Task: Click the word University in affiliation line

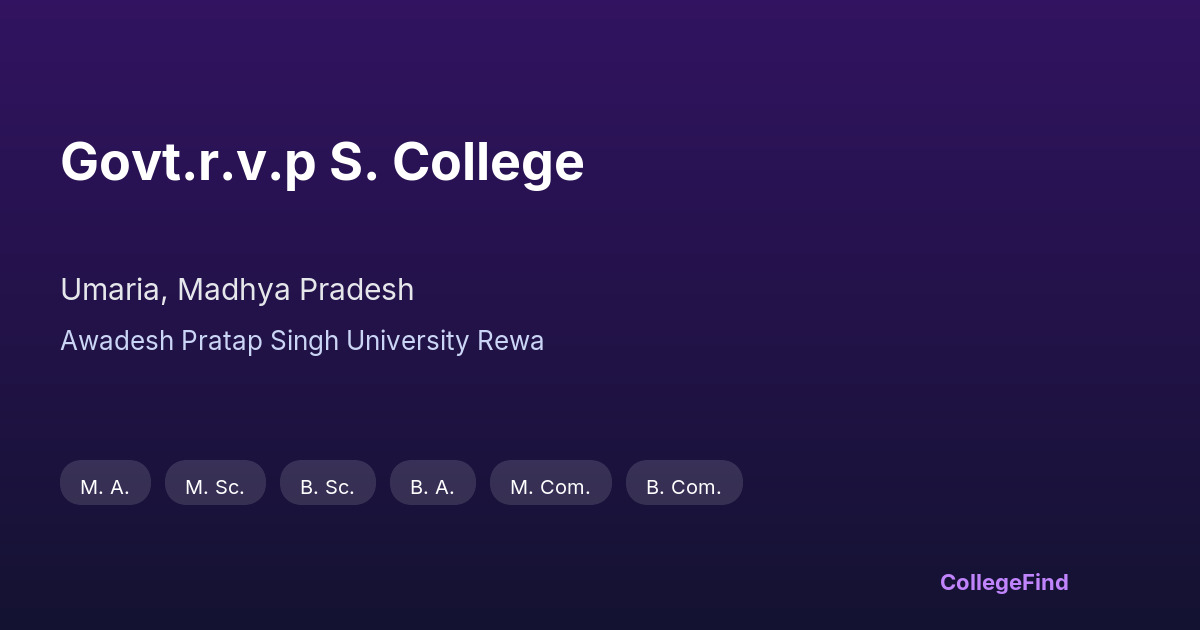Action: point(407,341)
